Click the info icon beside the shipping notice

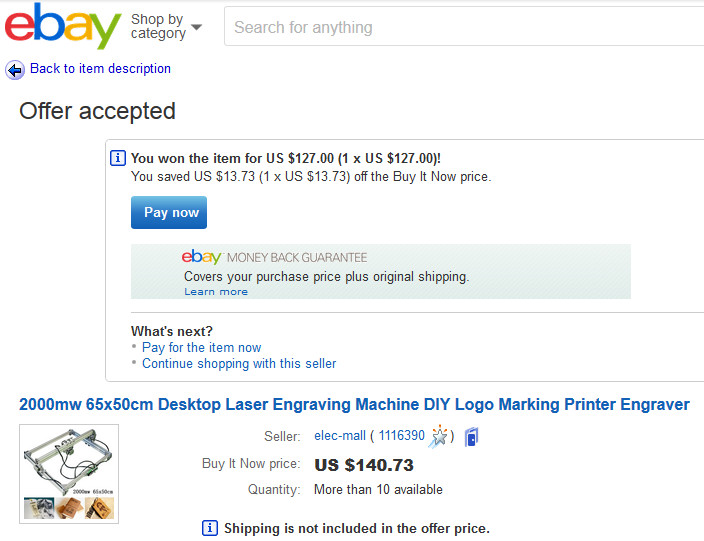coord(210,528)
